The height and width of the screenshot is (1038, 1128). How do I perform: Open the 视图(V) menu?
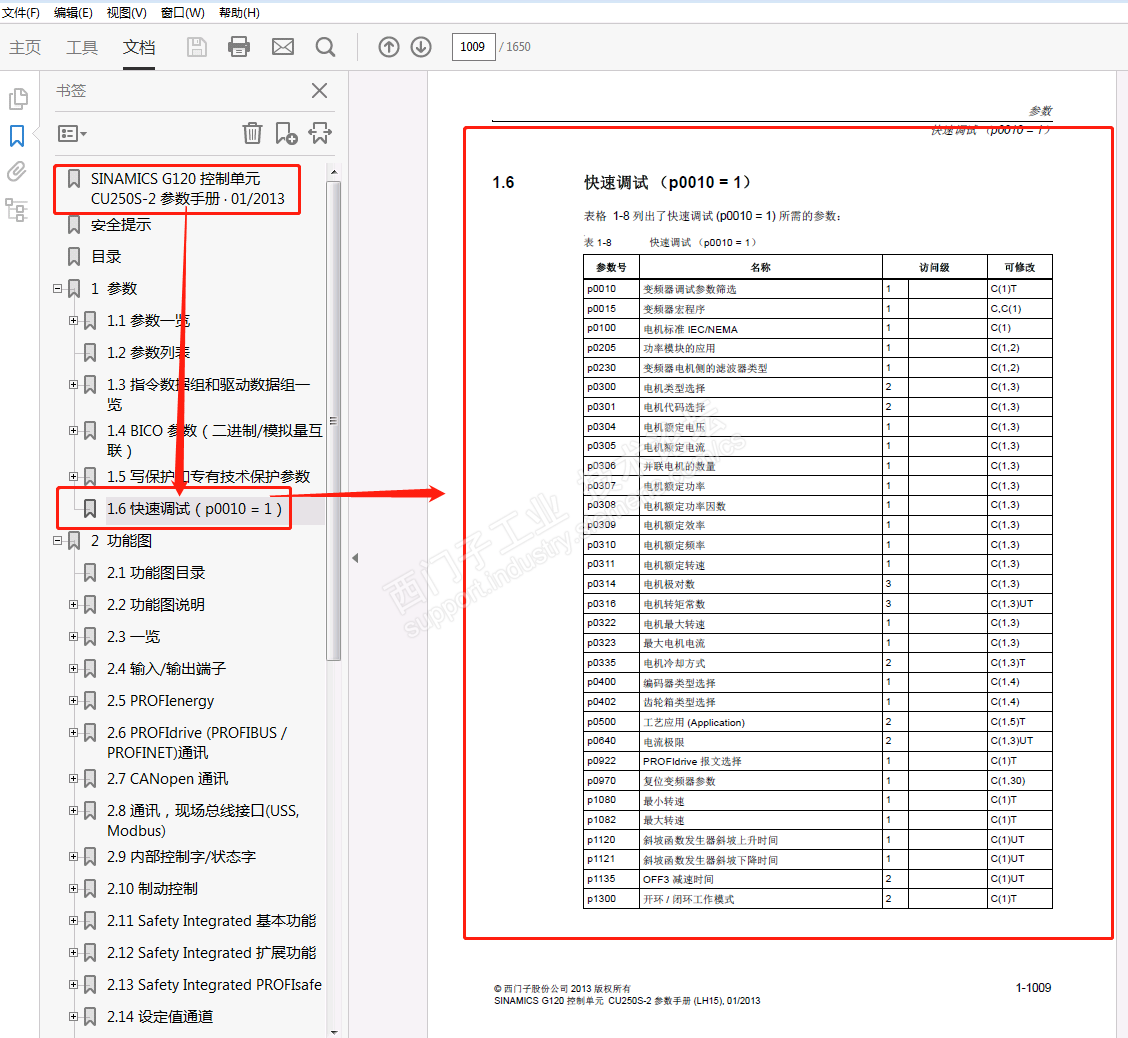(127, 13)
